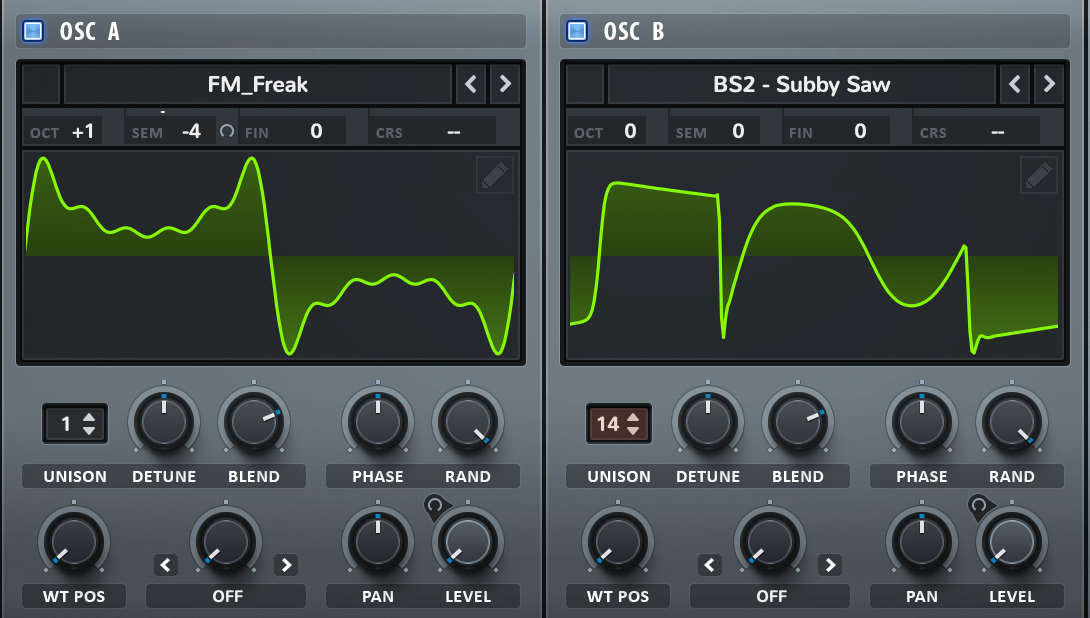This screenshot has width=1090, height=618.
Task: Click OSC A fine tune value
Action: pyautogui.click(x=316, y=131)
